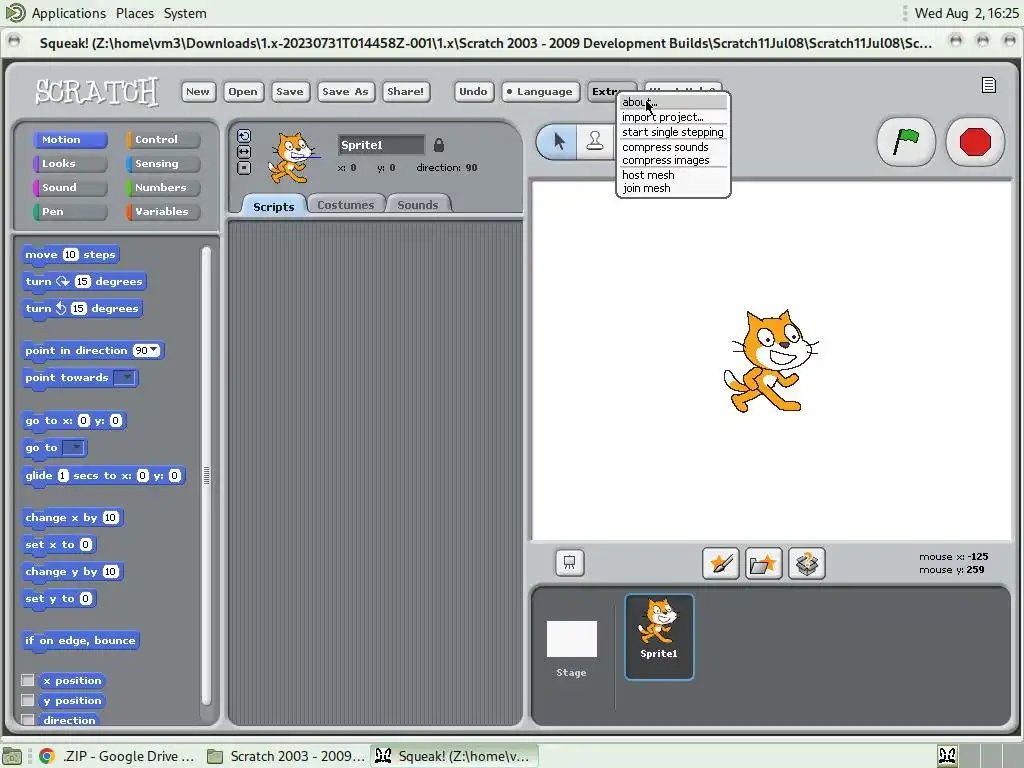Get a surprise sprite box icon

(x=807, y=564)
